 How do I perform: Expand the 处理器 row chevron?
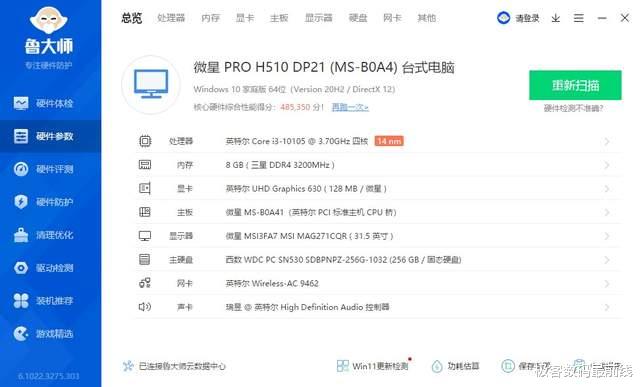coord(607,141)
